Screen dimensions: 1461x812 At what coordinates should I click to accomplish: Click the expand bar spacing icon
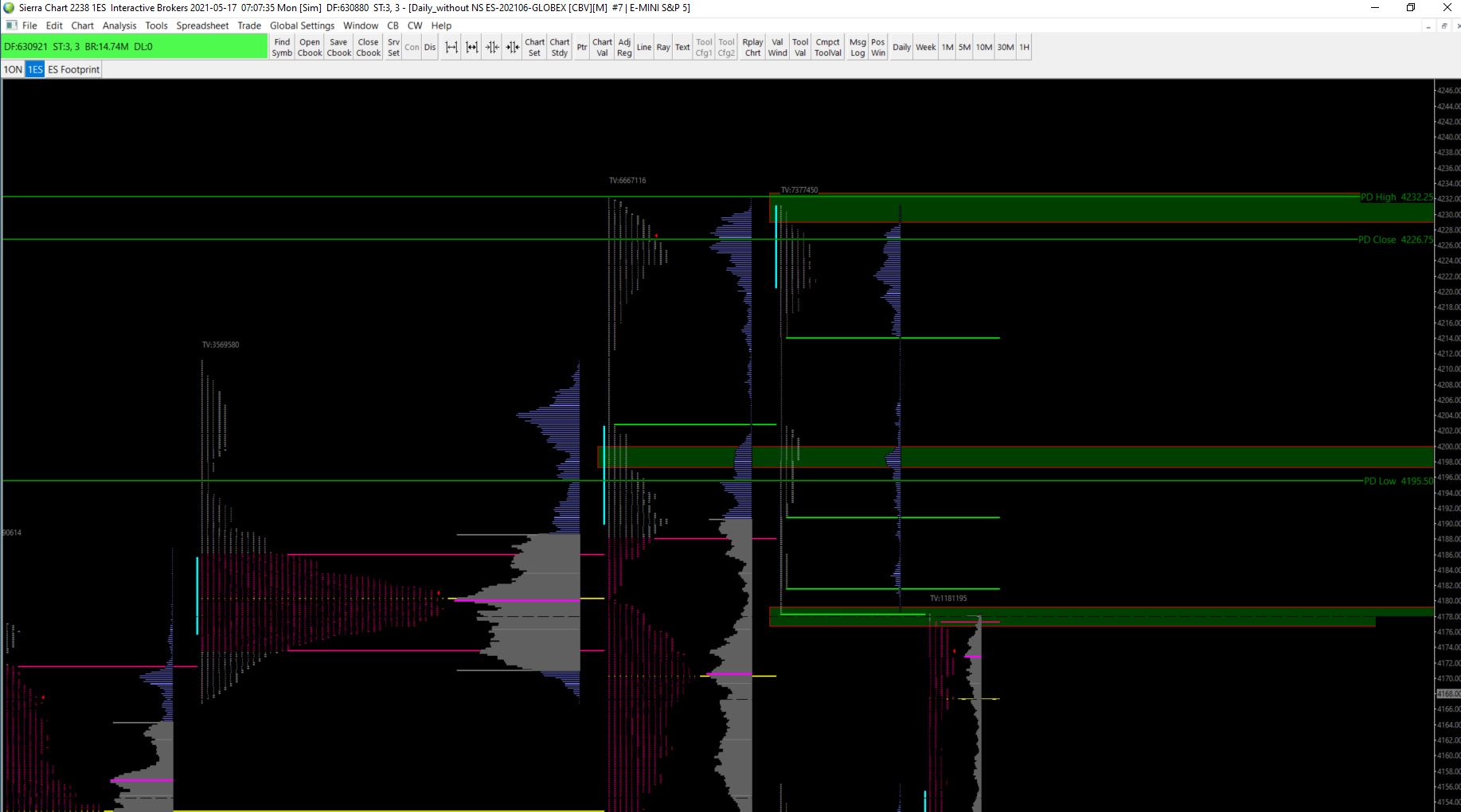tap(472, 47)
